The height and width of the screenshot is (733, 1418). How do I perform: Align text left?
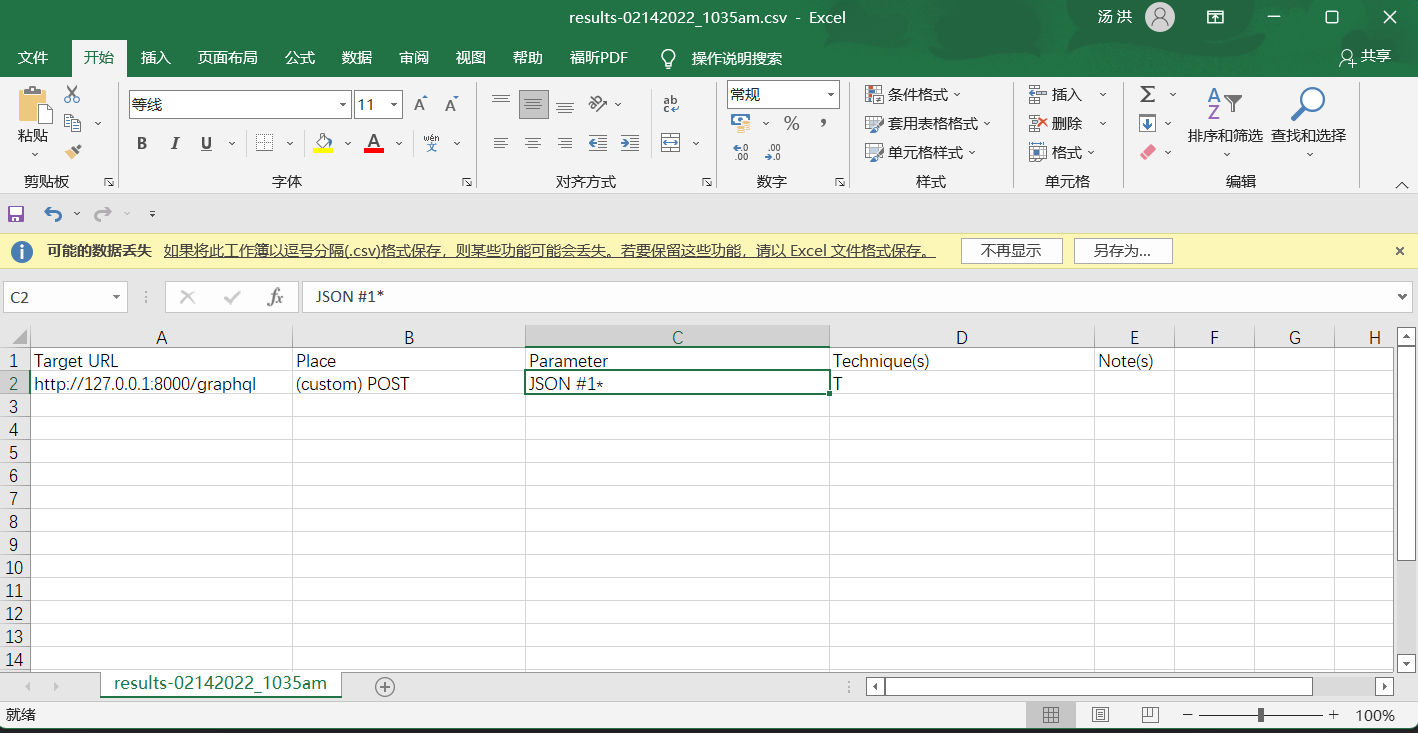coord(501,143)
